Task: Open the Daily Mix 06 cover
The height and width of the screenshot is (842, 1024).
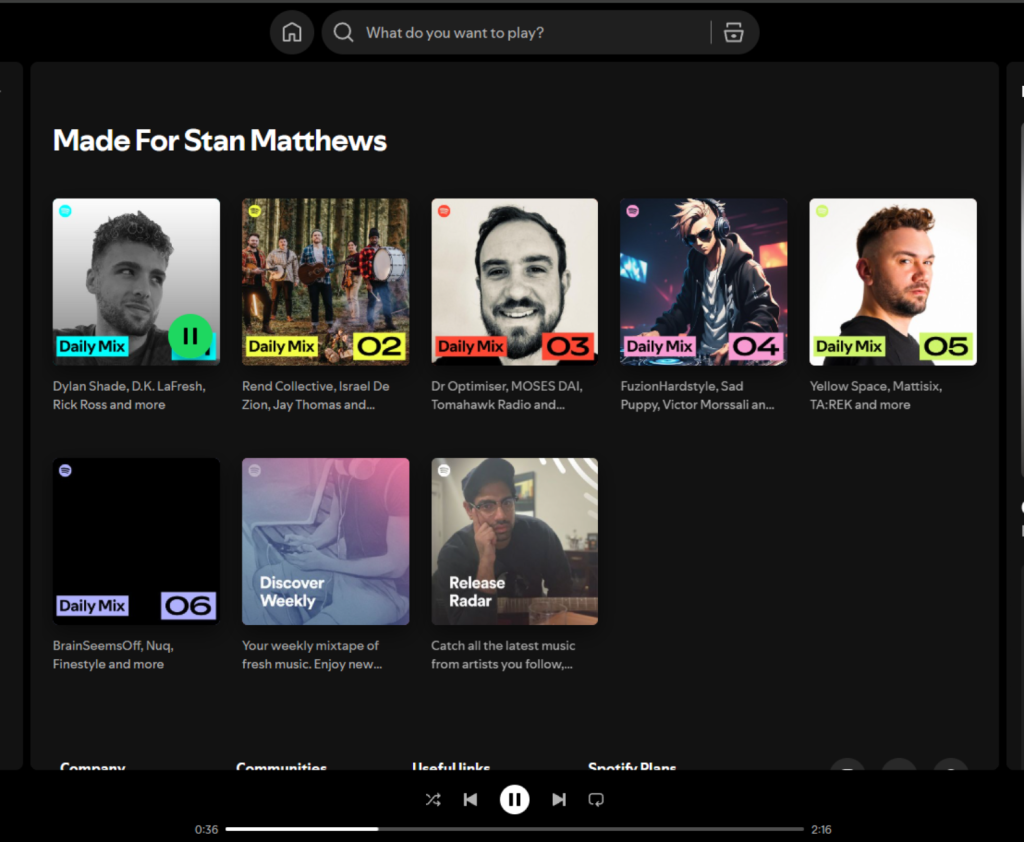Action: (136, 542)
